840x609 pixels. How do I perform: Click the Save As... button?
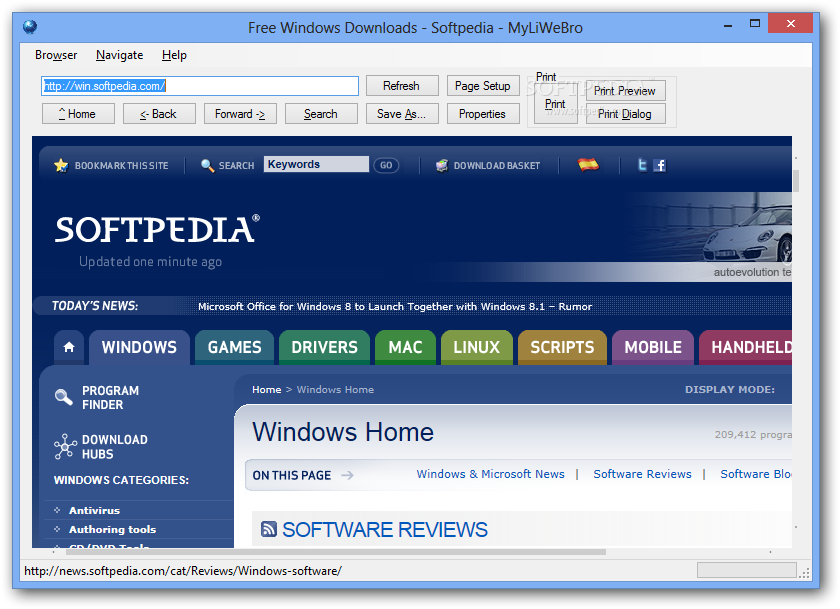coord(402,114)
